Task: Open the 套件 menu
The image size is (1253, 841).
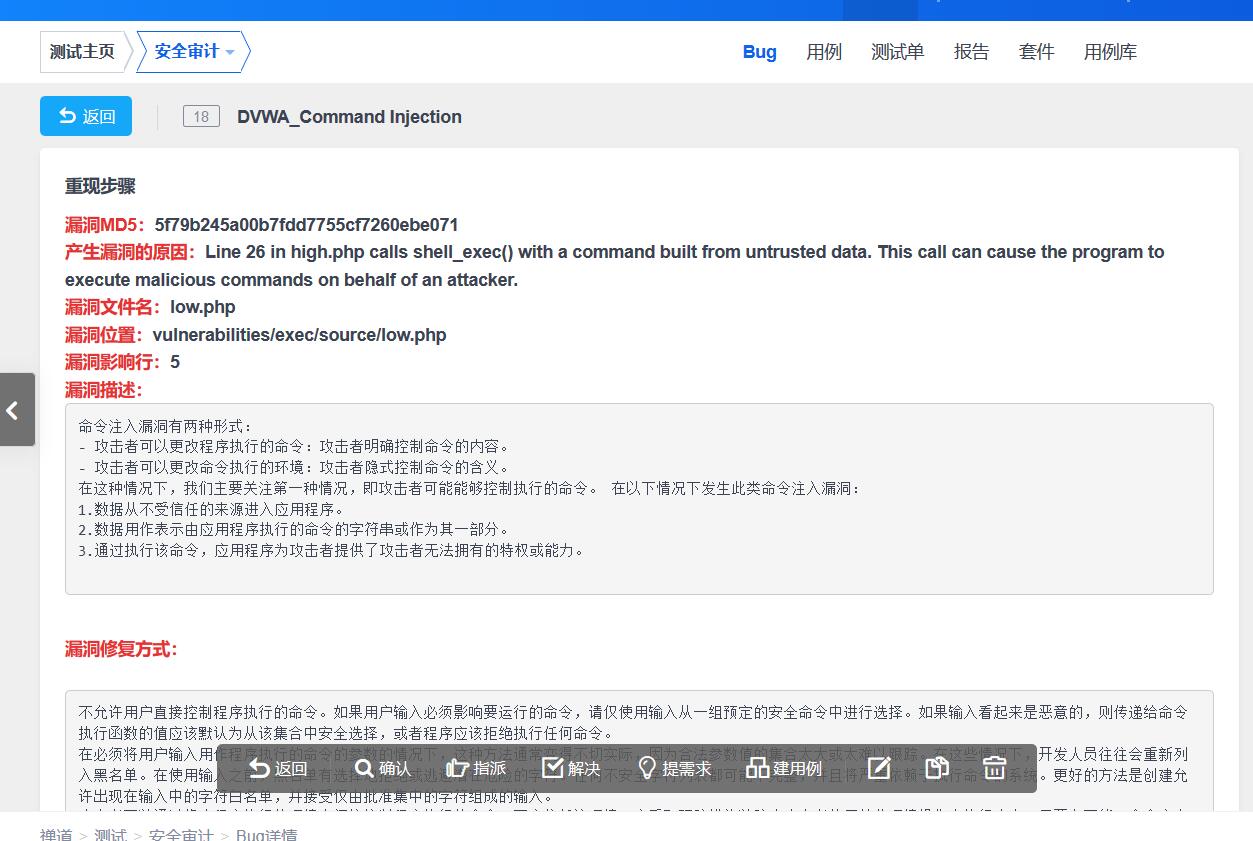Action: pyautogui.click(x=1036, y=52)
